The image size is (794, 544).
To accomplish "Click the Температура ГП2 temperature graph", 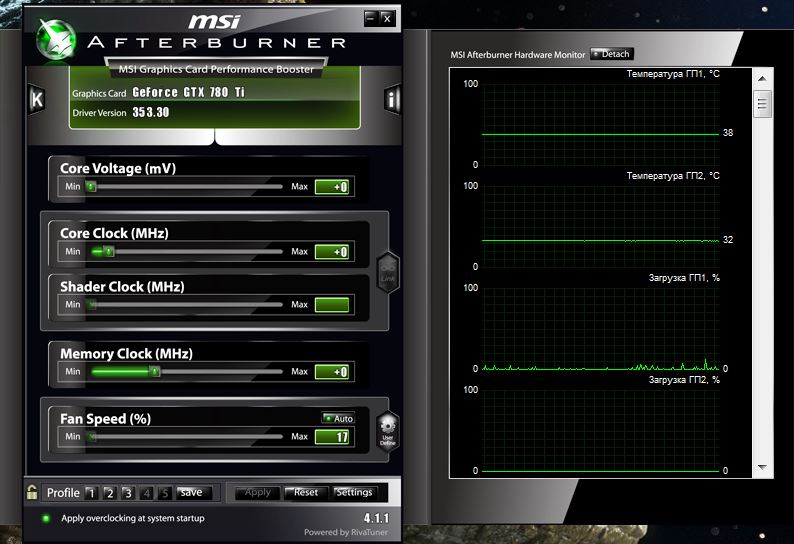I will point(601,226).
